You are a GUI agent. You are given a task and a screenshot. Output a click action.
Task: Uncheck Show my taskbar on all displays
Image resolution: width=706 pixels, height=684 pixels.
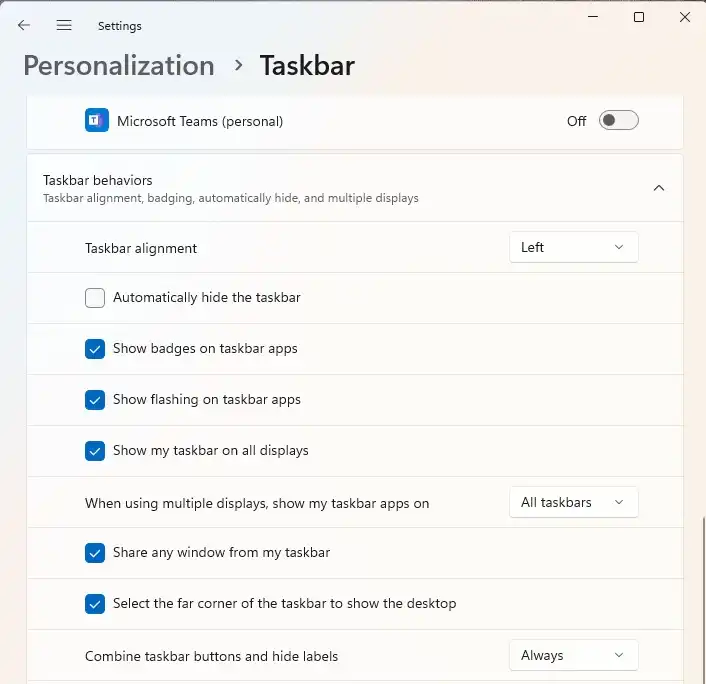coord(95,451)
